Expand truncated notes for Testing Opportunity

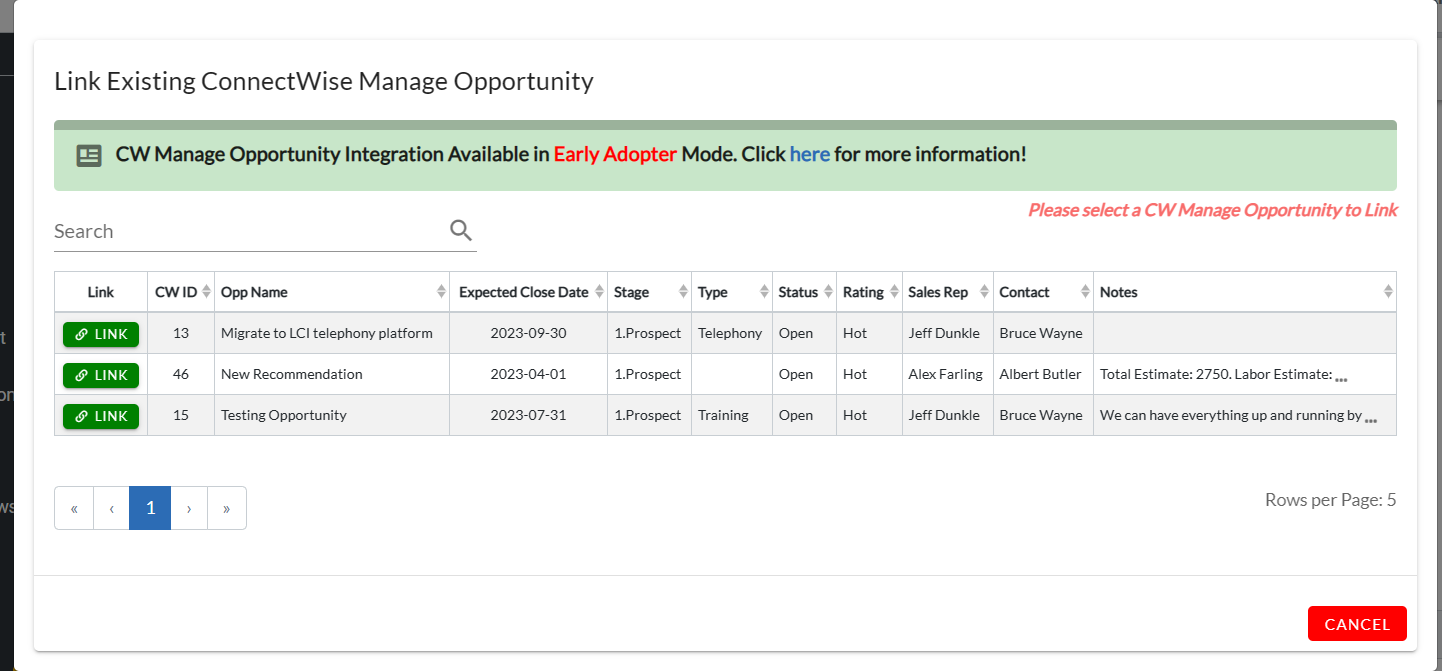coord(1371,420)
